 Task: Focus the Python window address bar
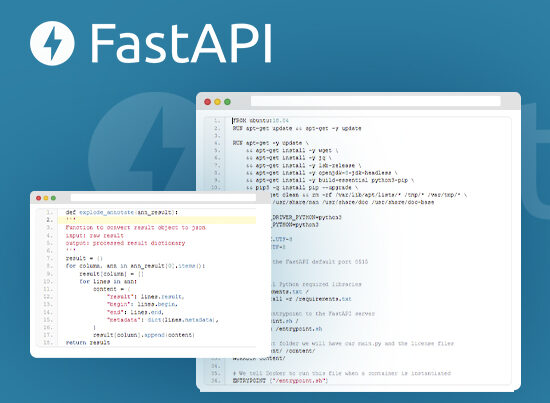pyautogui.click(x=163, y=198)
